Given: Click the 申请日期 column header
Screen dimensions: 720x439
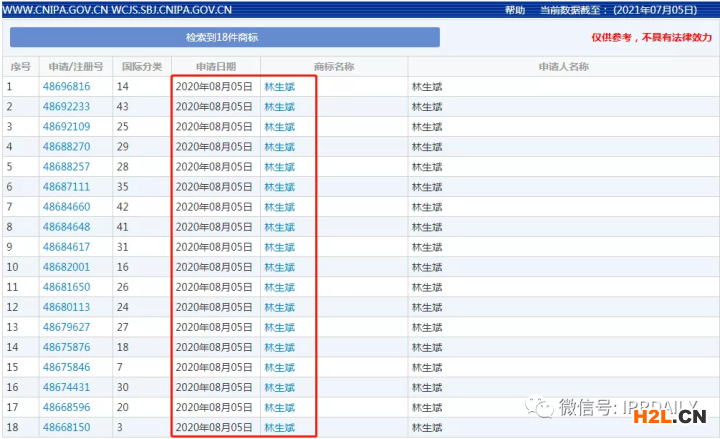Looking at the screenshot, I should coord(215,67).
